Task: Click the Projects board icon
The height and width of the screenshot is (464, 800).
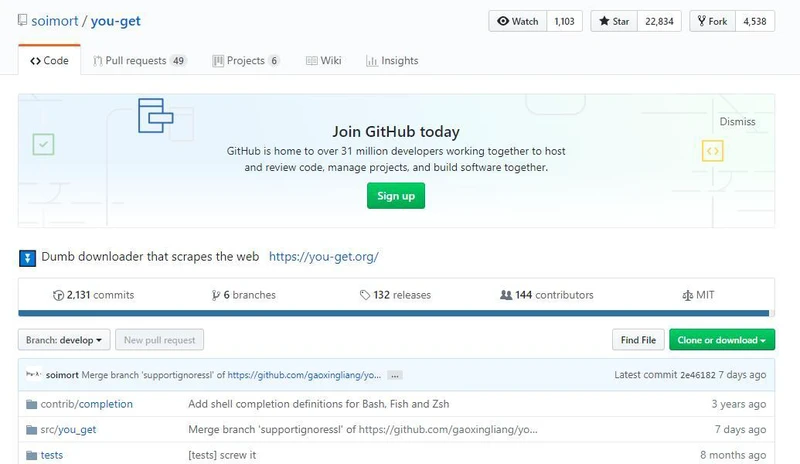Action: 218,61
